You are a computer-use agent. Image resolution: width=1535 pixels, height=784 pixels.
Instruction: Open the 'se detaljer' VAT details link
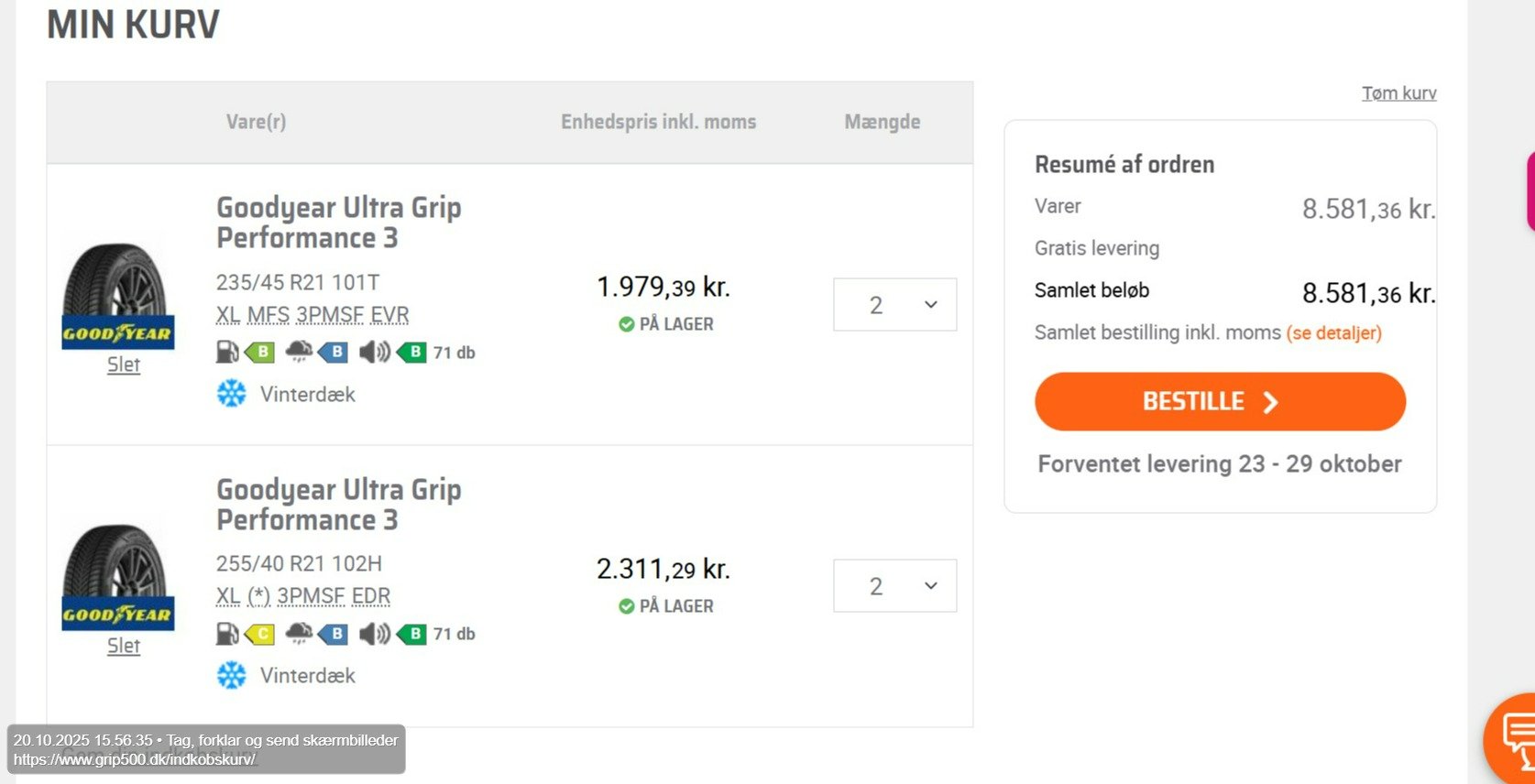pyautogui.click(x=1333, y=332)
